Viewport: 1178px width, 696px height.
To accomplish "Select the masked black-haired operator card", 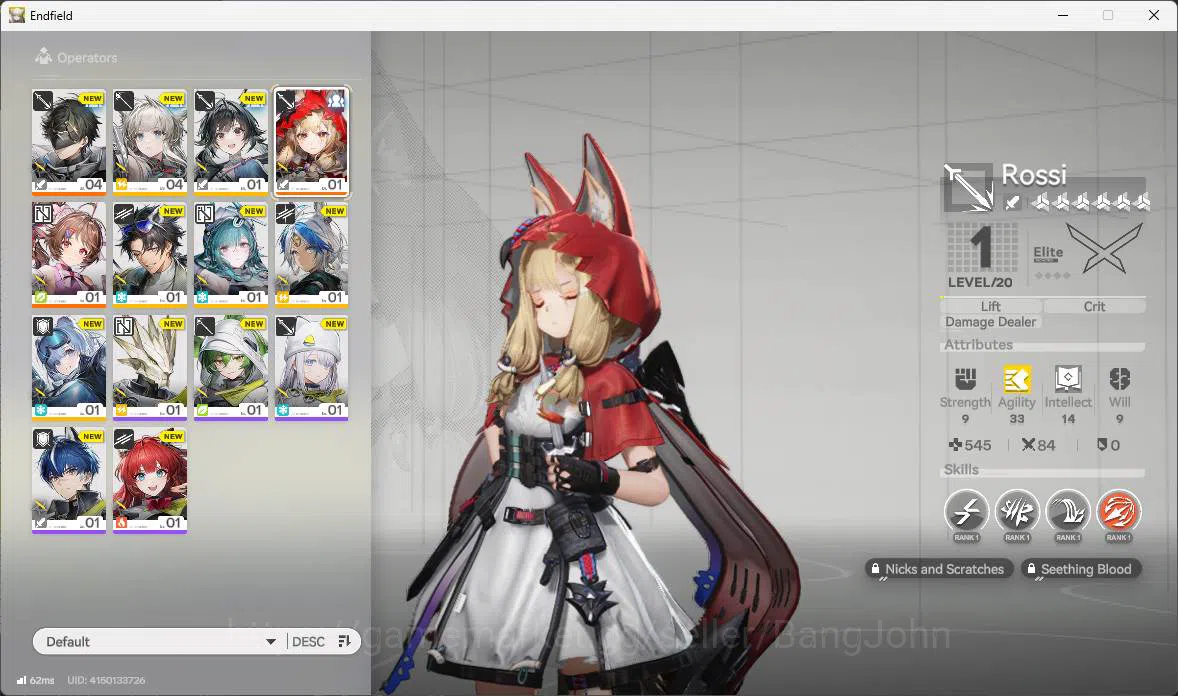I will (68, 142).
